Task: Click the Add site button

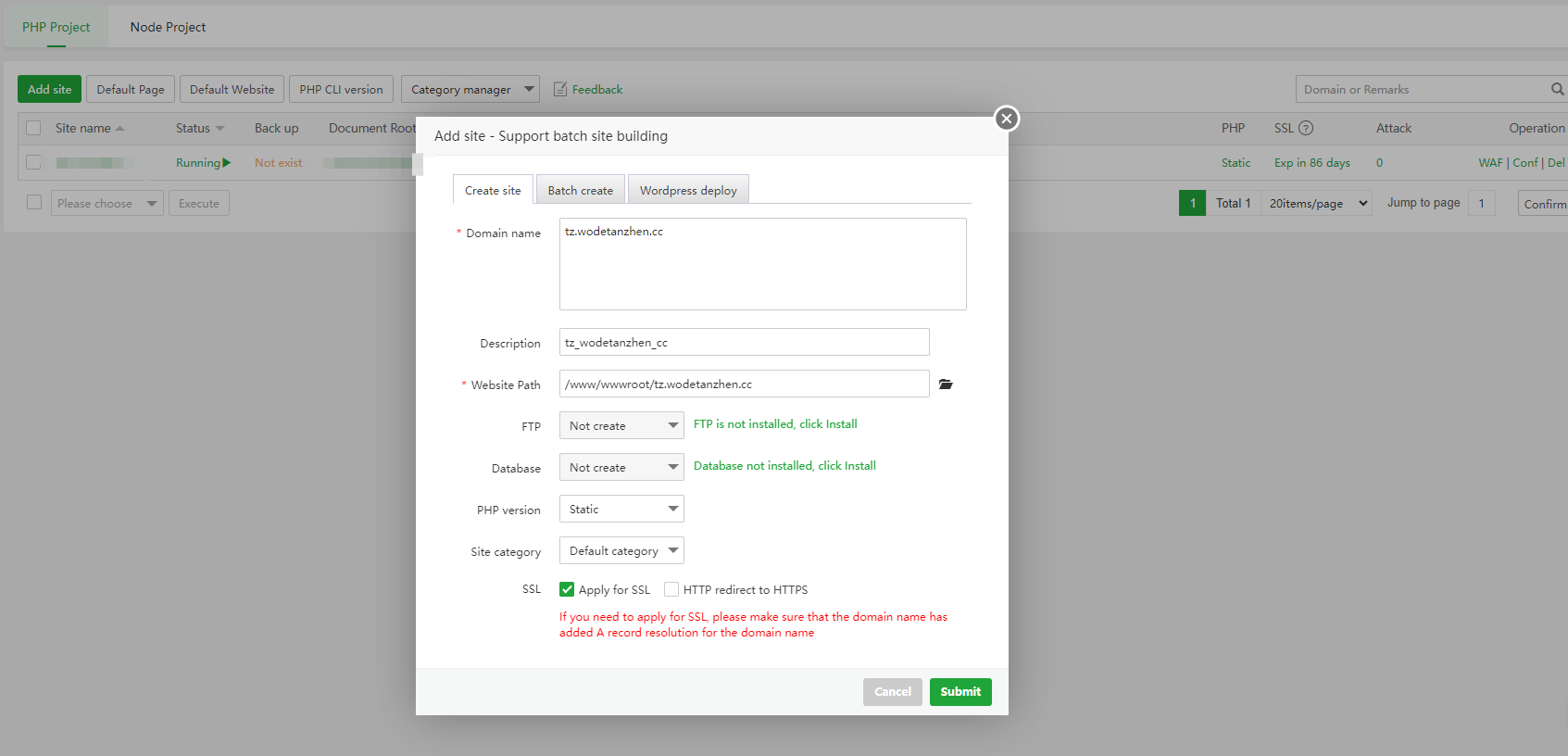Action: coord(49,89)
